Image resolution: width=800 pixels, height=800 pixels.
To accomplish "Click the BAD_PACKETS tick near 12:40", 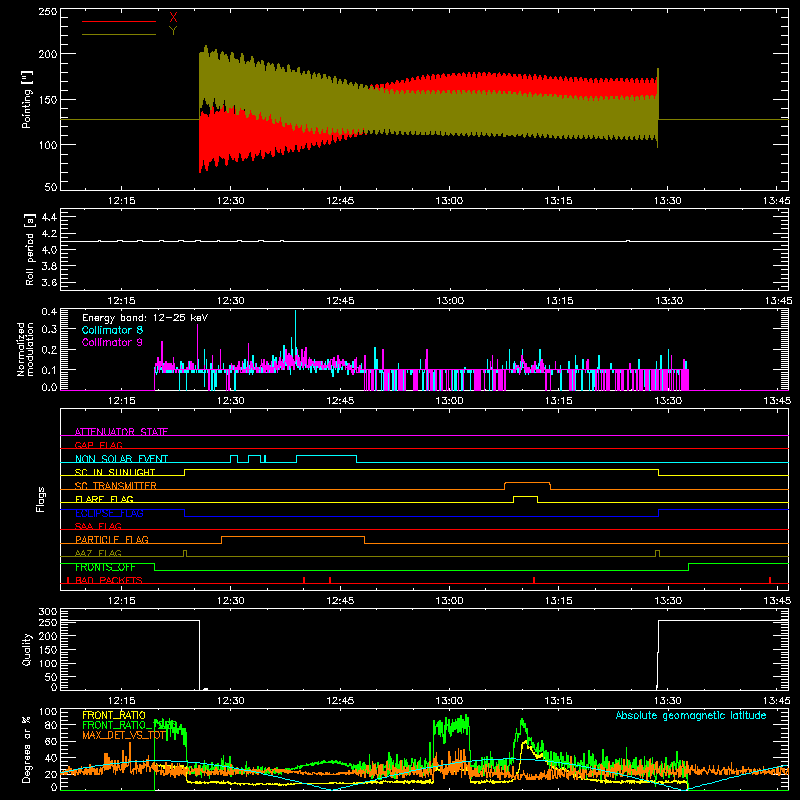I will pos(304,580).
